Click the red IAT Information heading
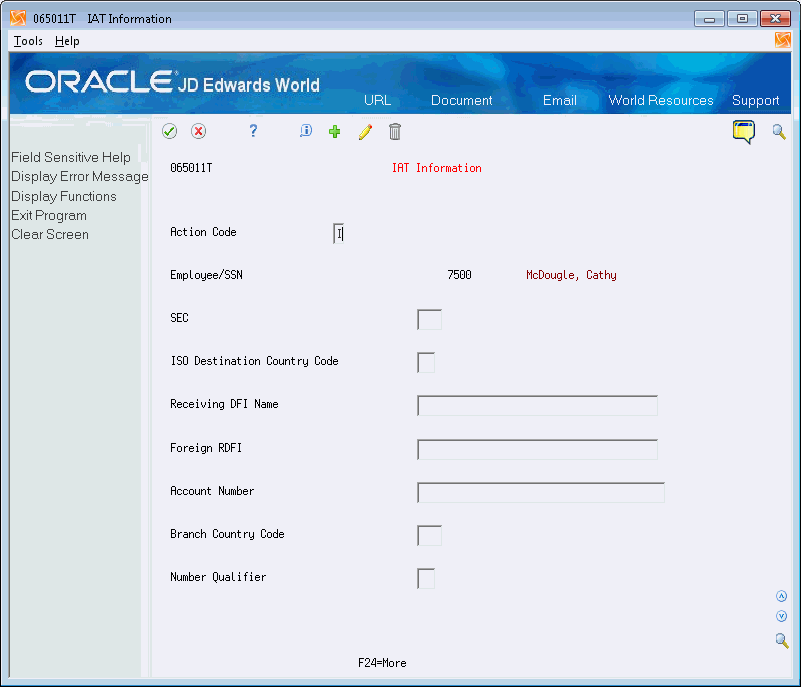The image size is (801, 687). (x=437, y=168)
